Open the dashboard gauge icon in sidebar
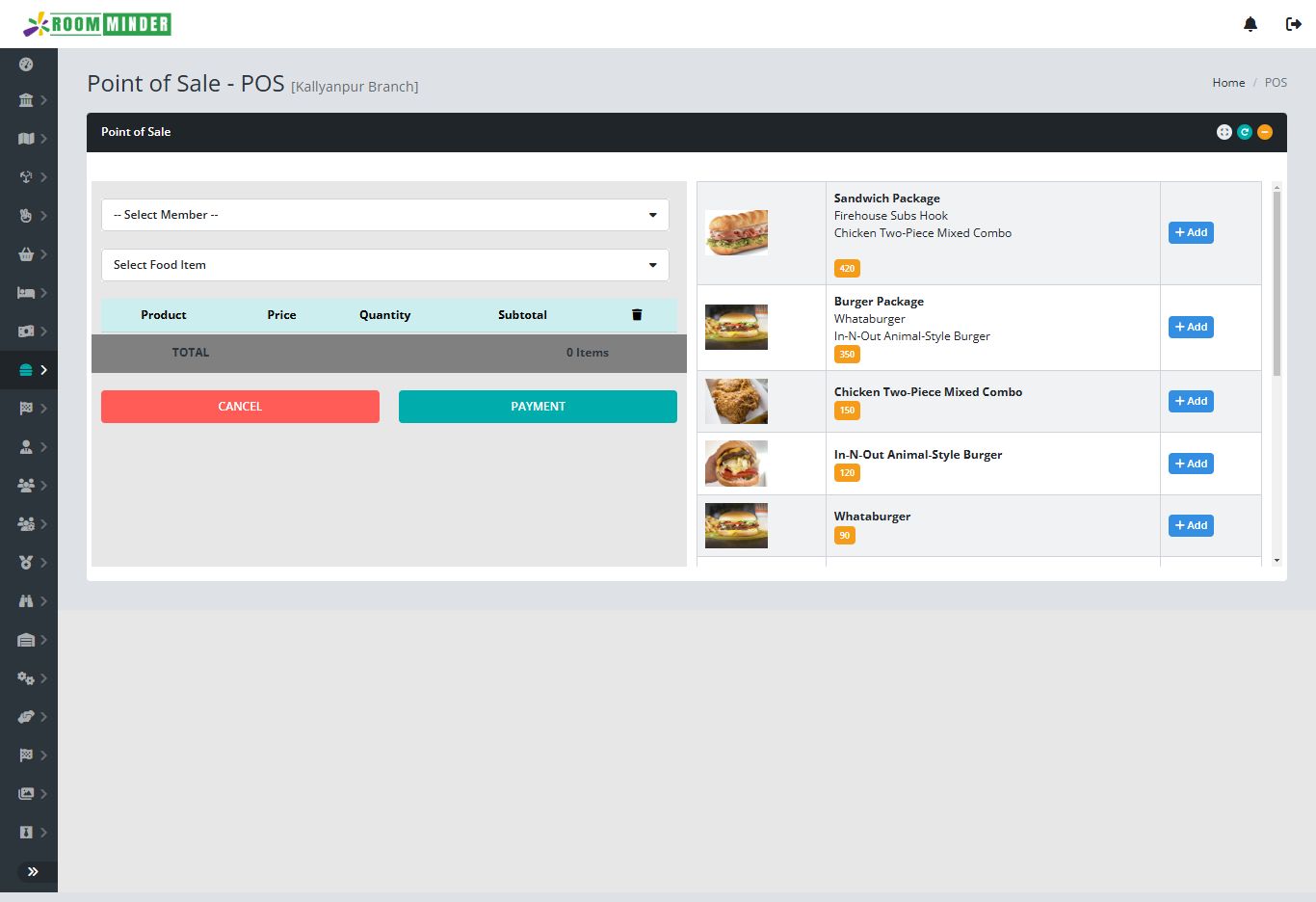This screenshot has height=902, width=1316. (26, 65)
